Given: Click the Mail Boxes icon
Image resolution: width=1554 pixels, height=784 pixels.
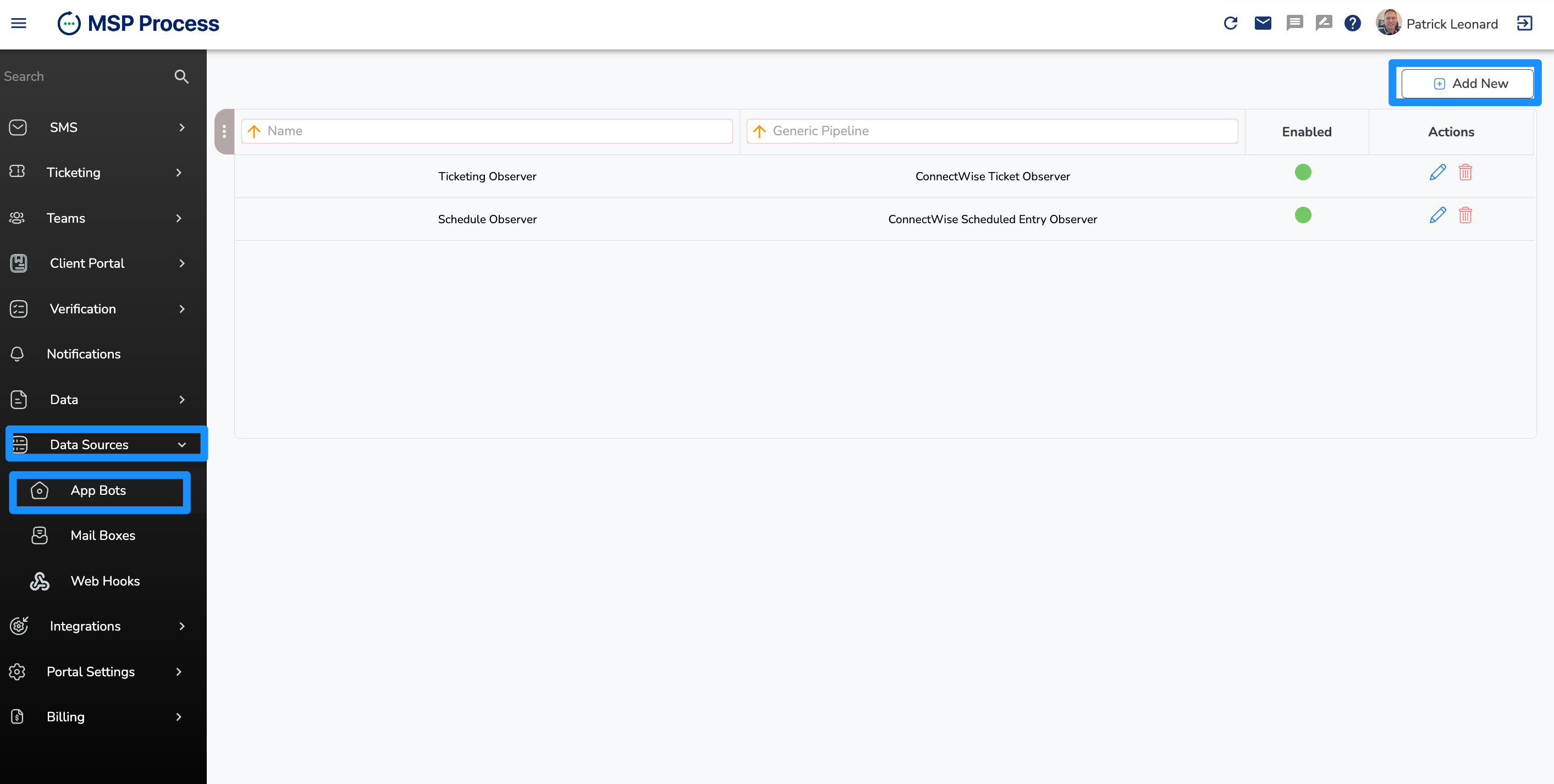Looking at the screenshot, I should coord(39,535).
